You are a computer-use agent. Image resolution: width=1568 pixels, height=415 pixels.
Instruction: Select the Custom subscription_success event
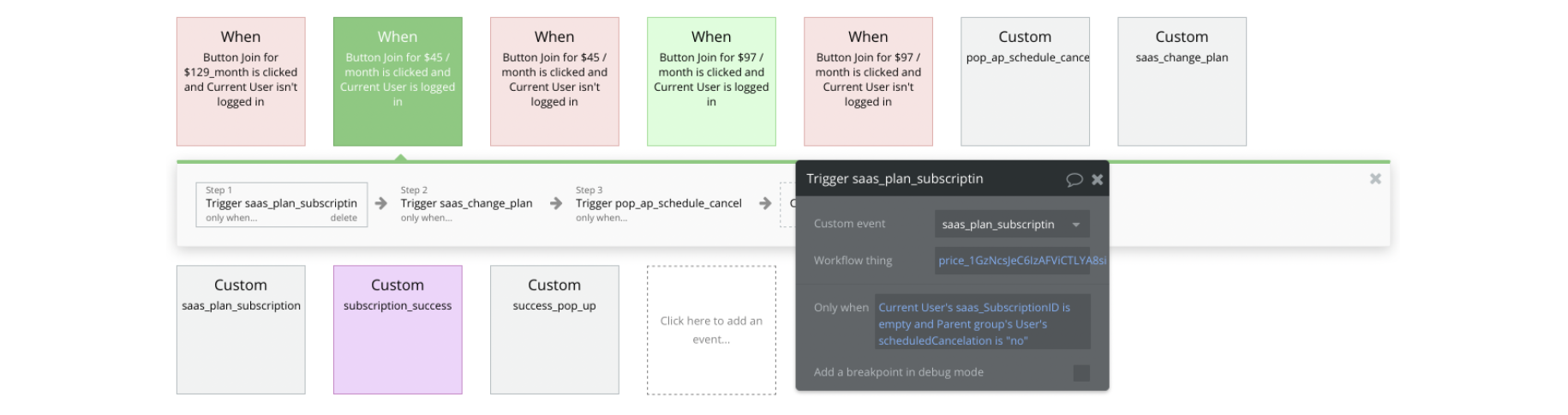(398, 330)
